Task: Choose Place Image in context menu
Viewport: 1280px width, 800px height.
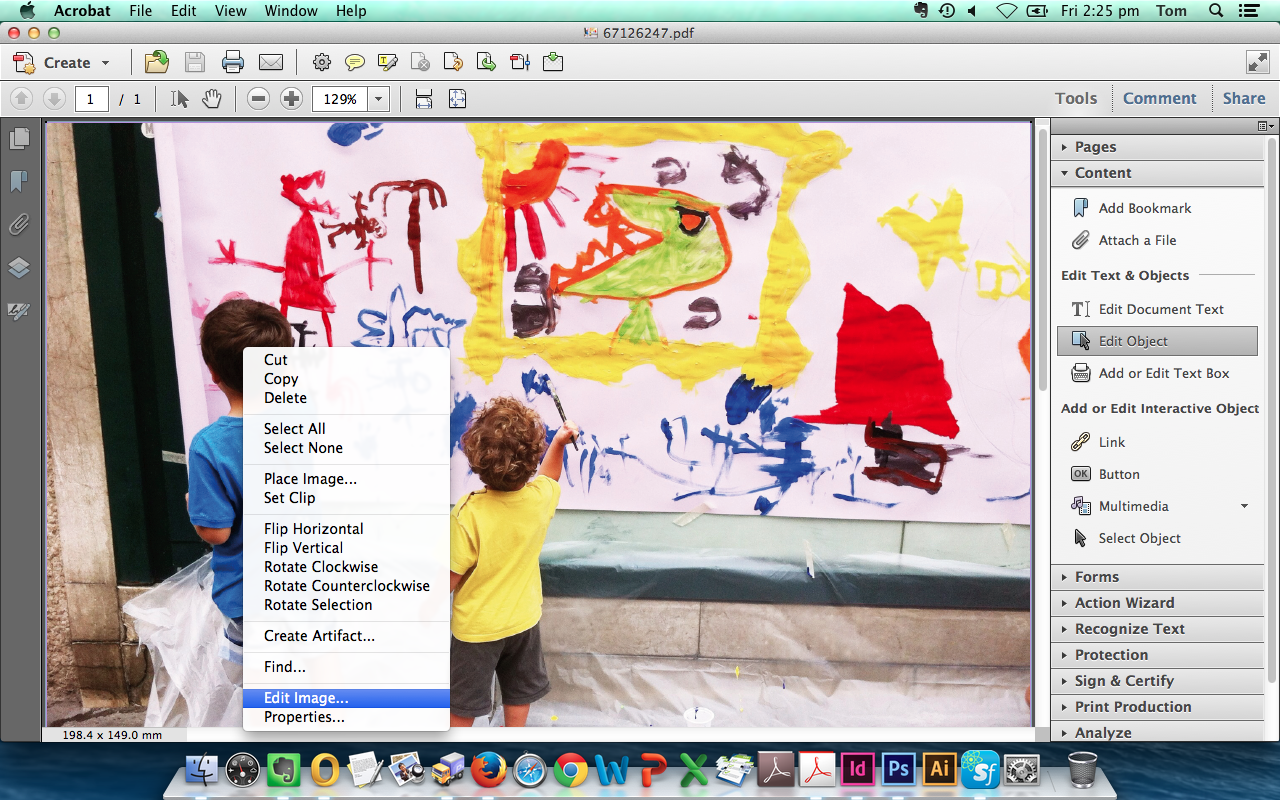Action: pos(346,478)
